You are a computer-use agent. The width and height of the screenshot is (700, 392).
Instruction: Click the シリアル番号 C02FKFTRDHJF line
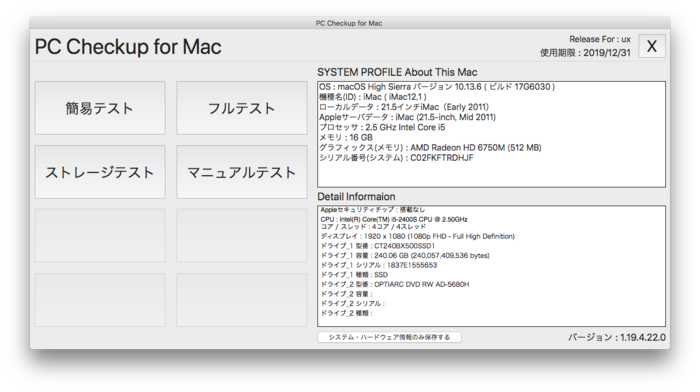[396, 158]
